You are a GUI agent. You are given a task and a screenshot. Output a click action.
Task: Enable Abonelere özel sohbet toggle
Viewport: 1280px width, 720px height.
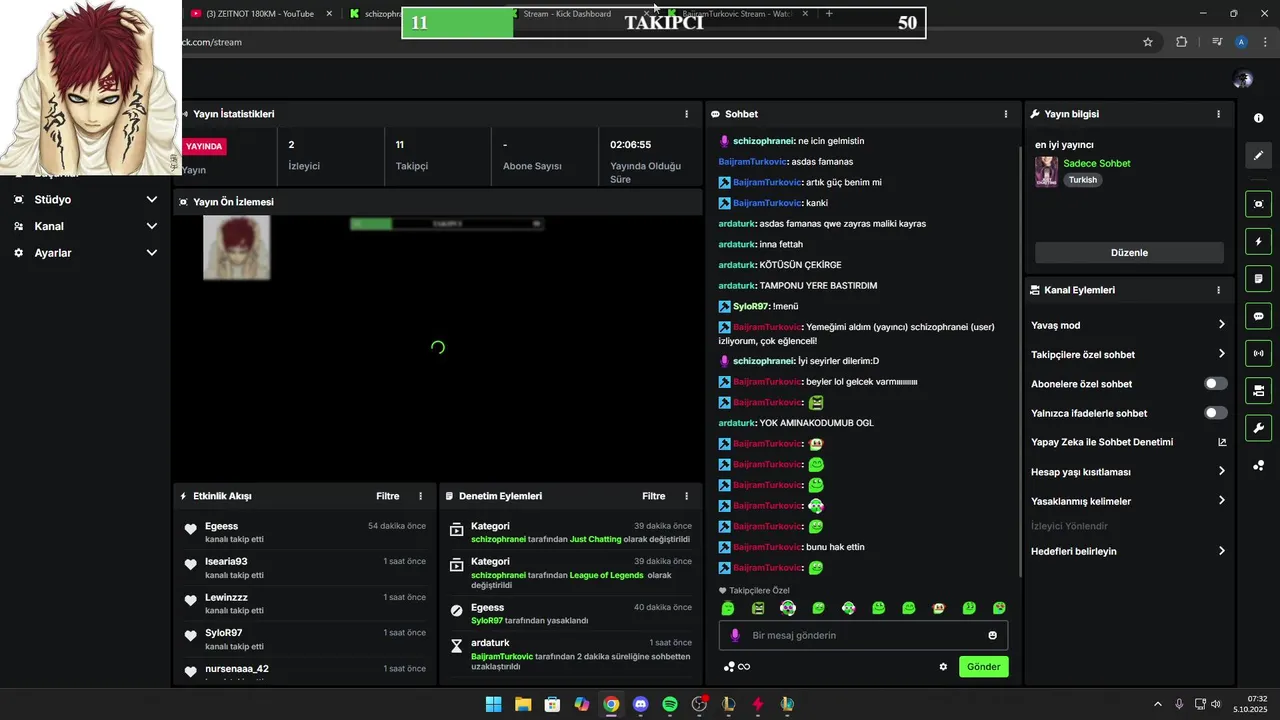coord(1215,384)
